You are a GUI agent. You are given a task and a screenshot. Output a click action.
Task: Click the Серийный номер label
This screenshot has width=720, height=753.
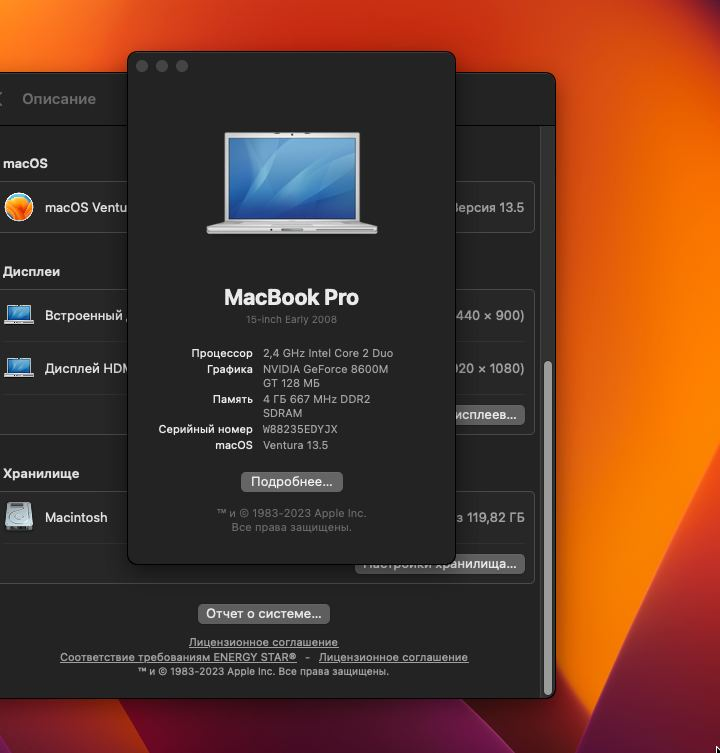[206, 429]
